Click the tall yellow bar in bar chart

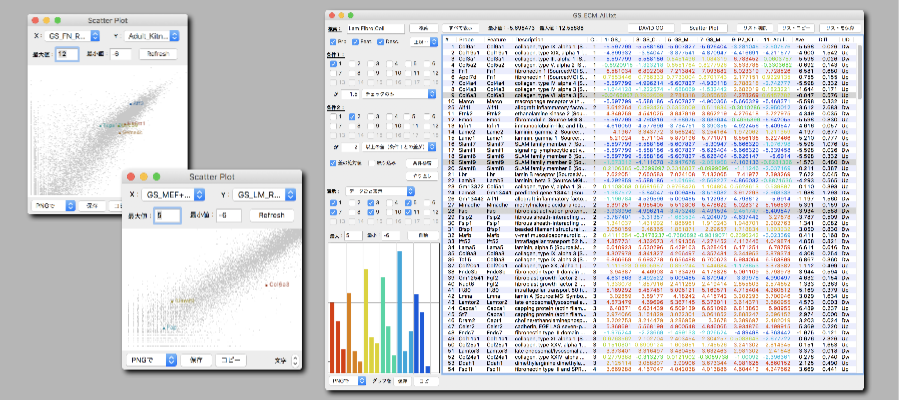[x=365, y=320]
